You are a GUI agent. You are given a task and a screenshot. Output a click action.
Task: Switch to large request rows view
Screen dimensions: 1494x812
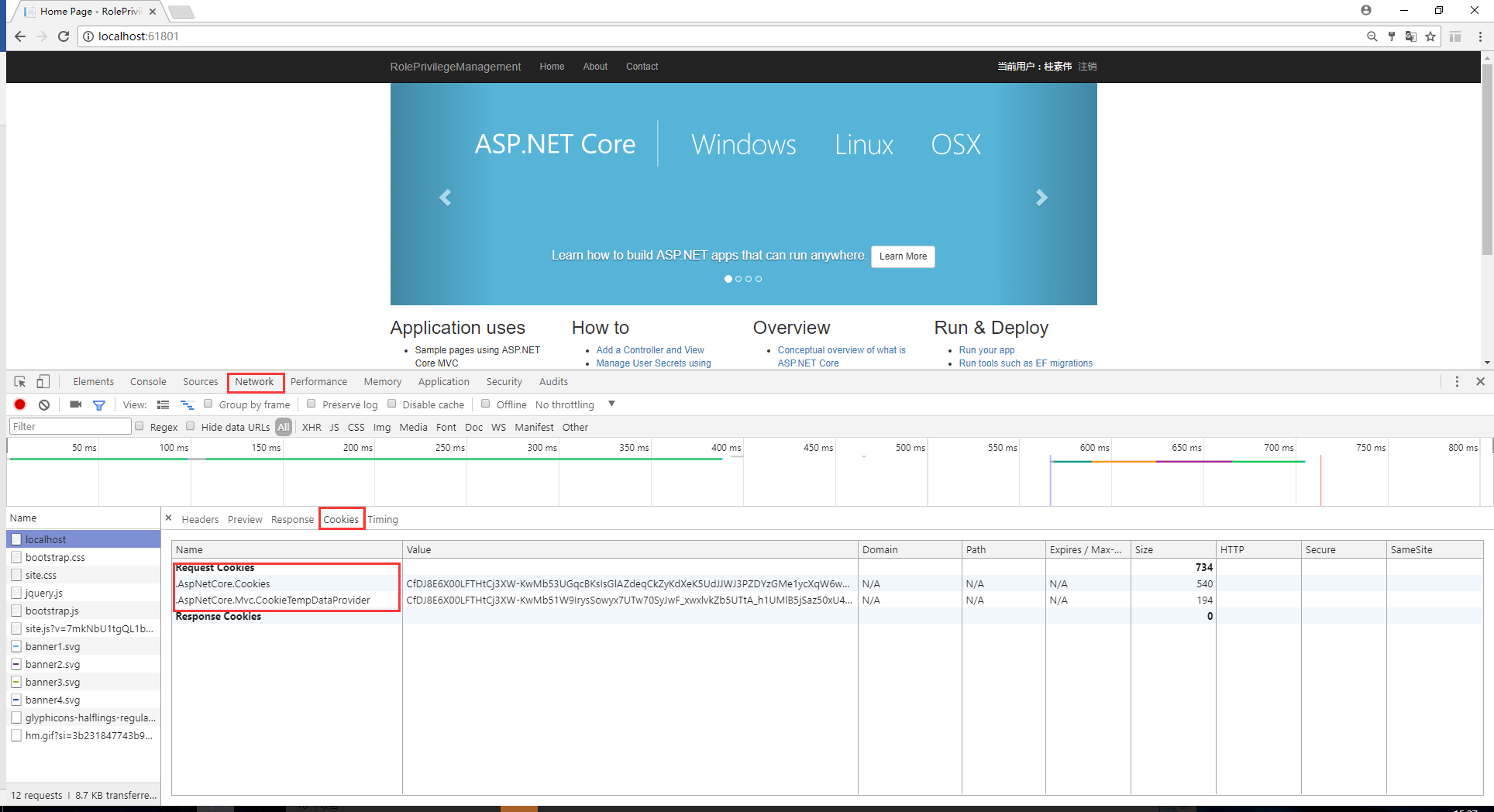(x=163, y=404)
